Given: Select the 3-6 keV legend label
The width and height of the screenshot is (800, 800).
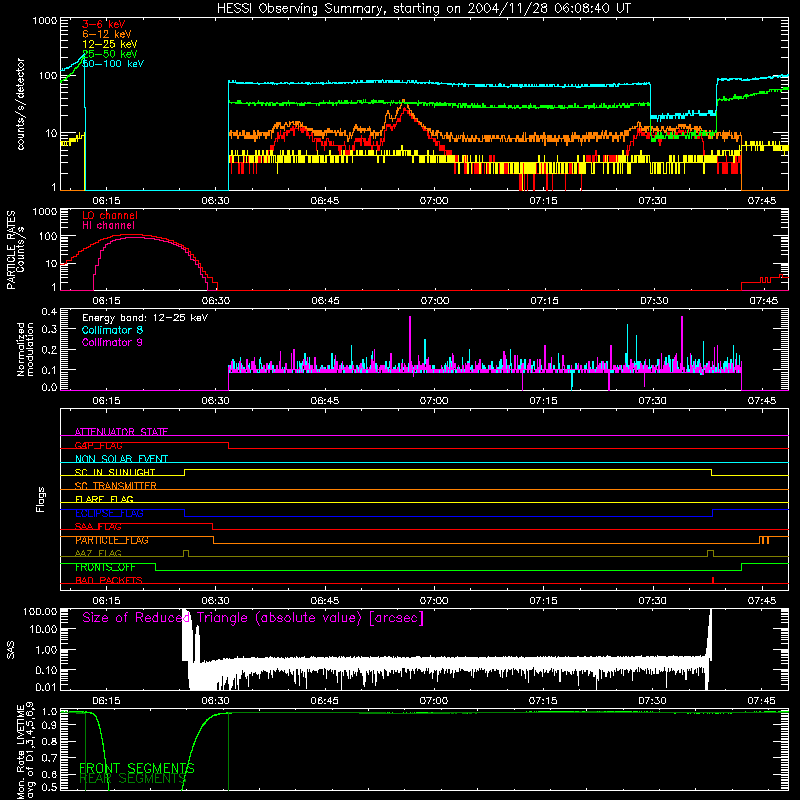Looking at the screenshot, I should (103, 24).
